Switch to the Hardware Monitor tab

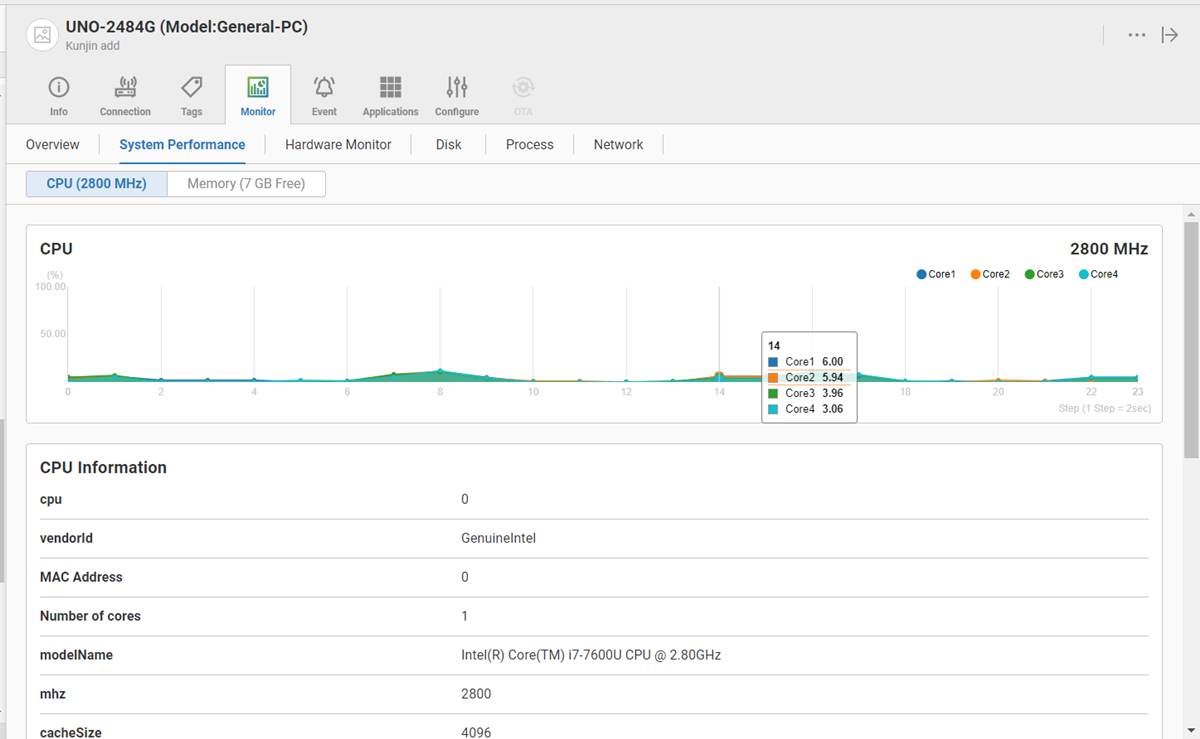coord(338,145)
